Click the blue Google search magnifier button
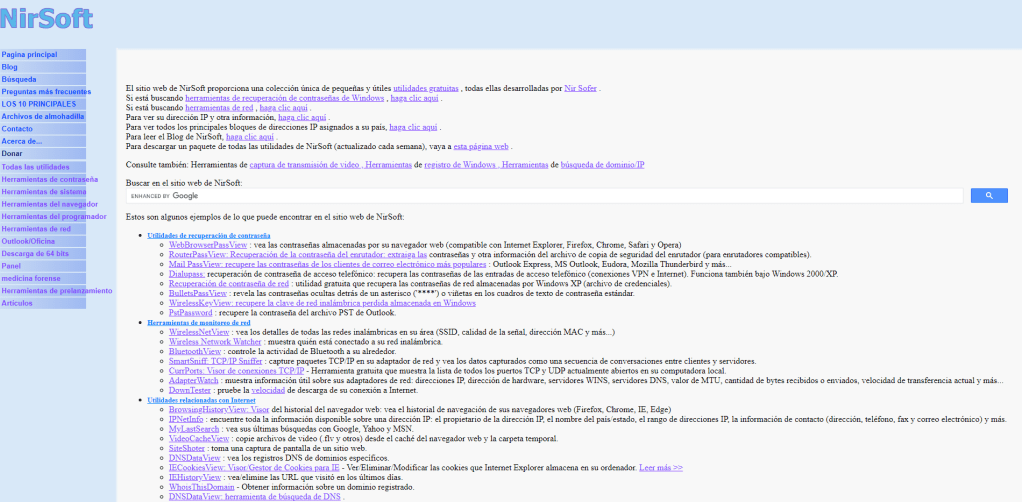 pyautogui.click(x=989, y=196)
